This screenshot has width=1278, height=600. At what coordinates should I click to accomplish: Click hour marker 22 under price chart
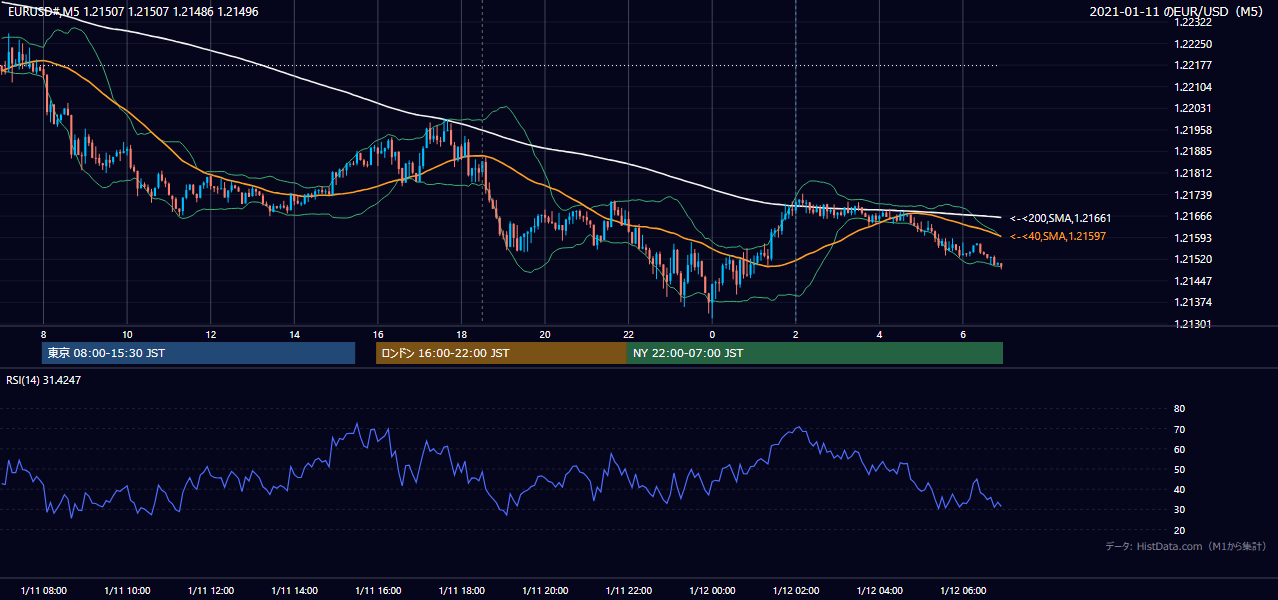coord(628,334)
